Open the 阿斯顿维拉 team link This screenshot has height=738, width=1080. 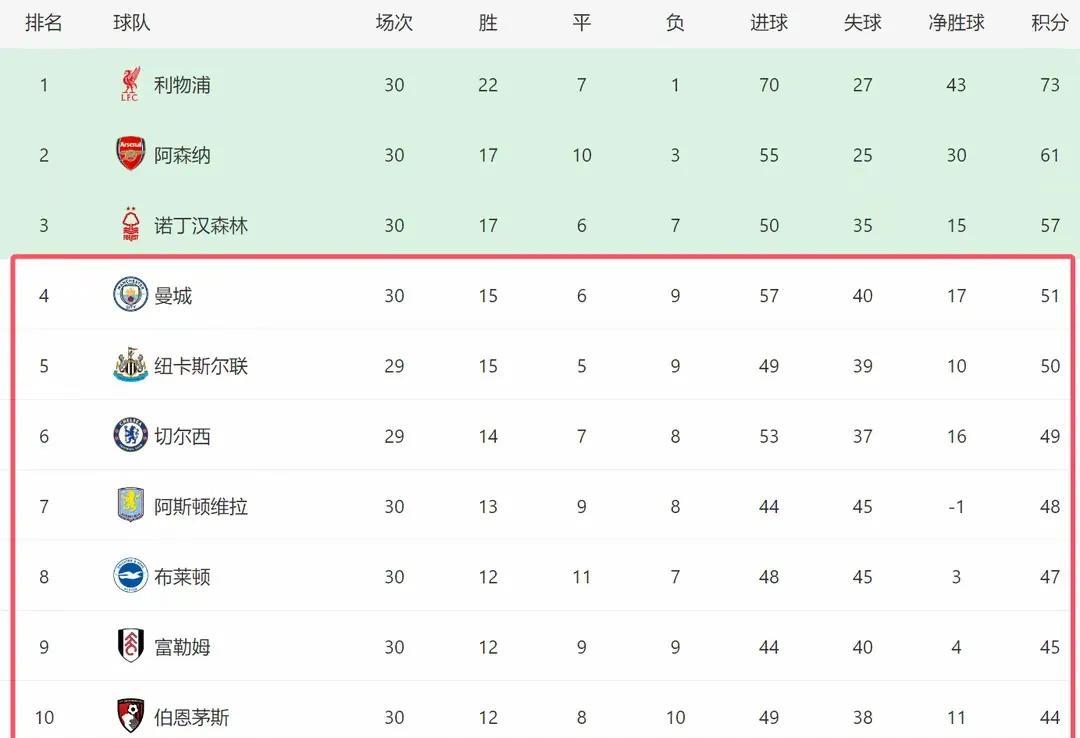point(200,507)
